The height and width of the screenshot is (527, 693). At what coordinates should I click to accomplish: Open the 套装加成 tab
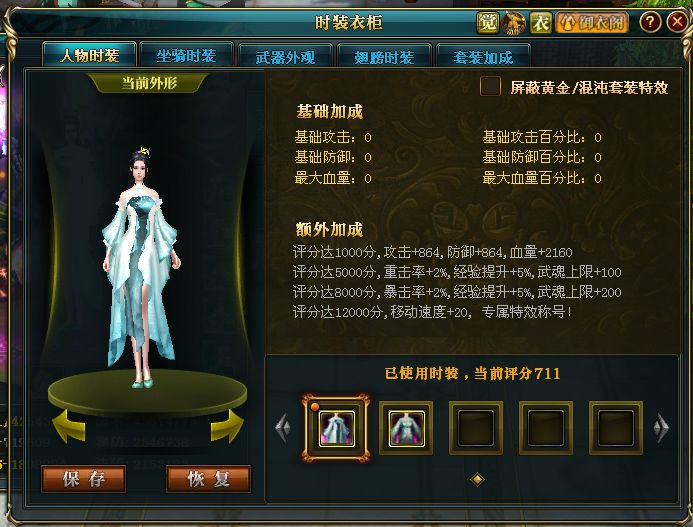[483, 56]
